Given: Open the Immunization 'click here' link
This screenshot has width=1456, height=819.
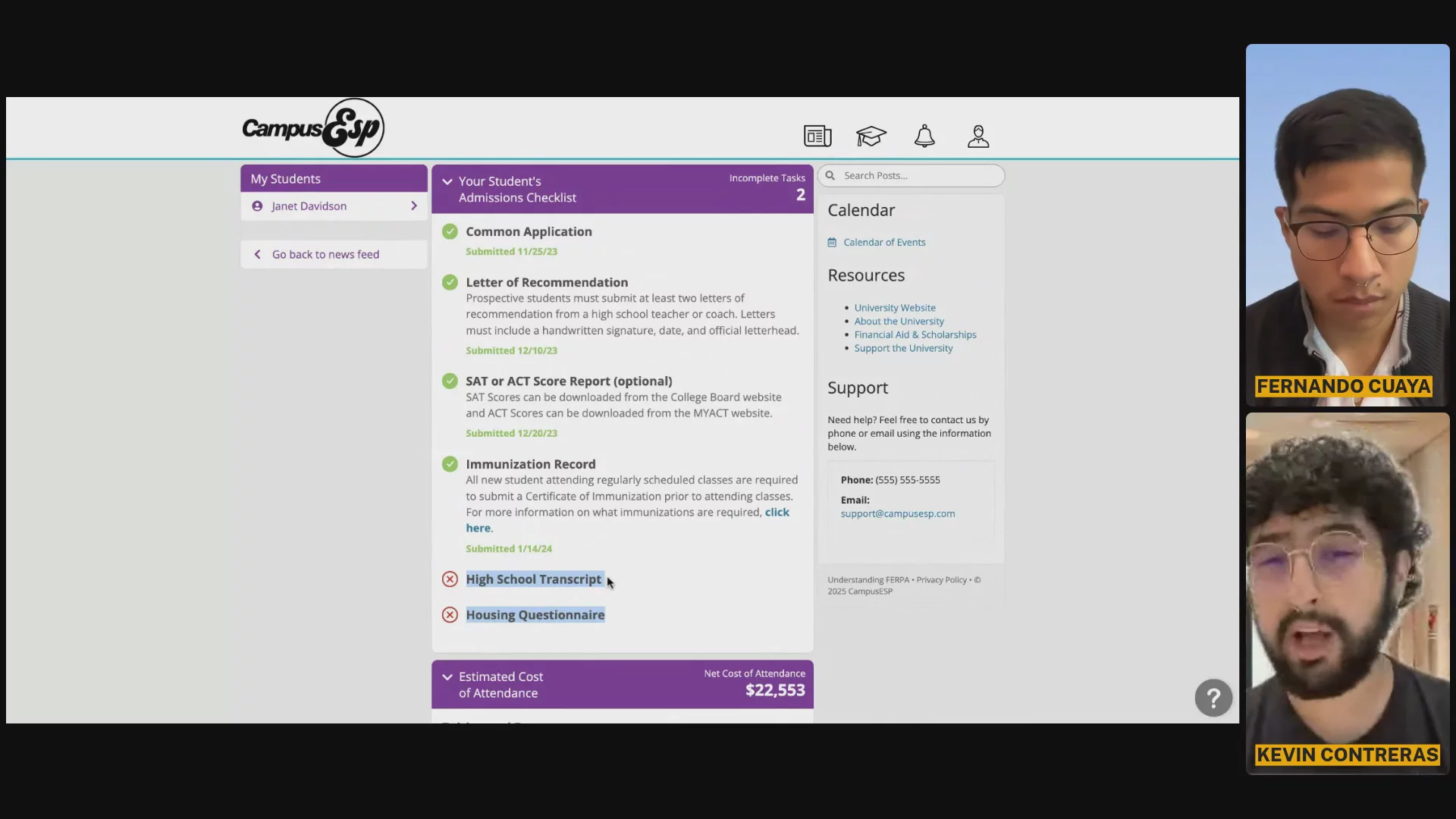Looking at the screenshot, I should point(777,513).
